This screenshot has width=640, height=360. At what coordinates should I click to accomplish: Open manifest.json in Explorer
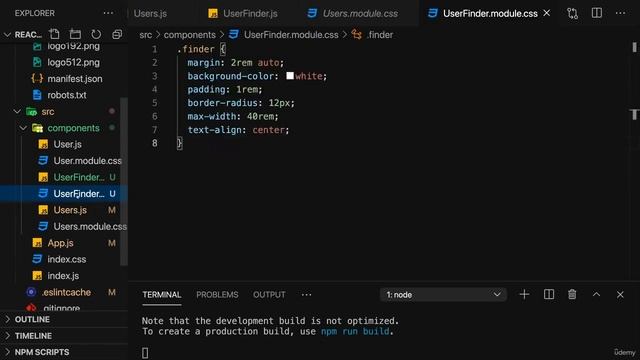coord(75,79)
